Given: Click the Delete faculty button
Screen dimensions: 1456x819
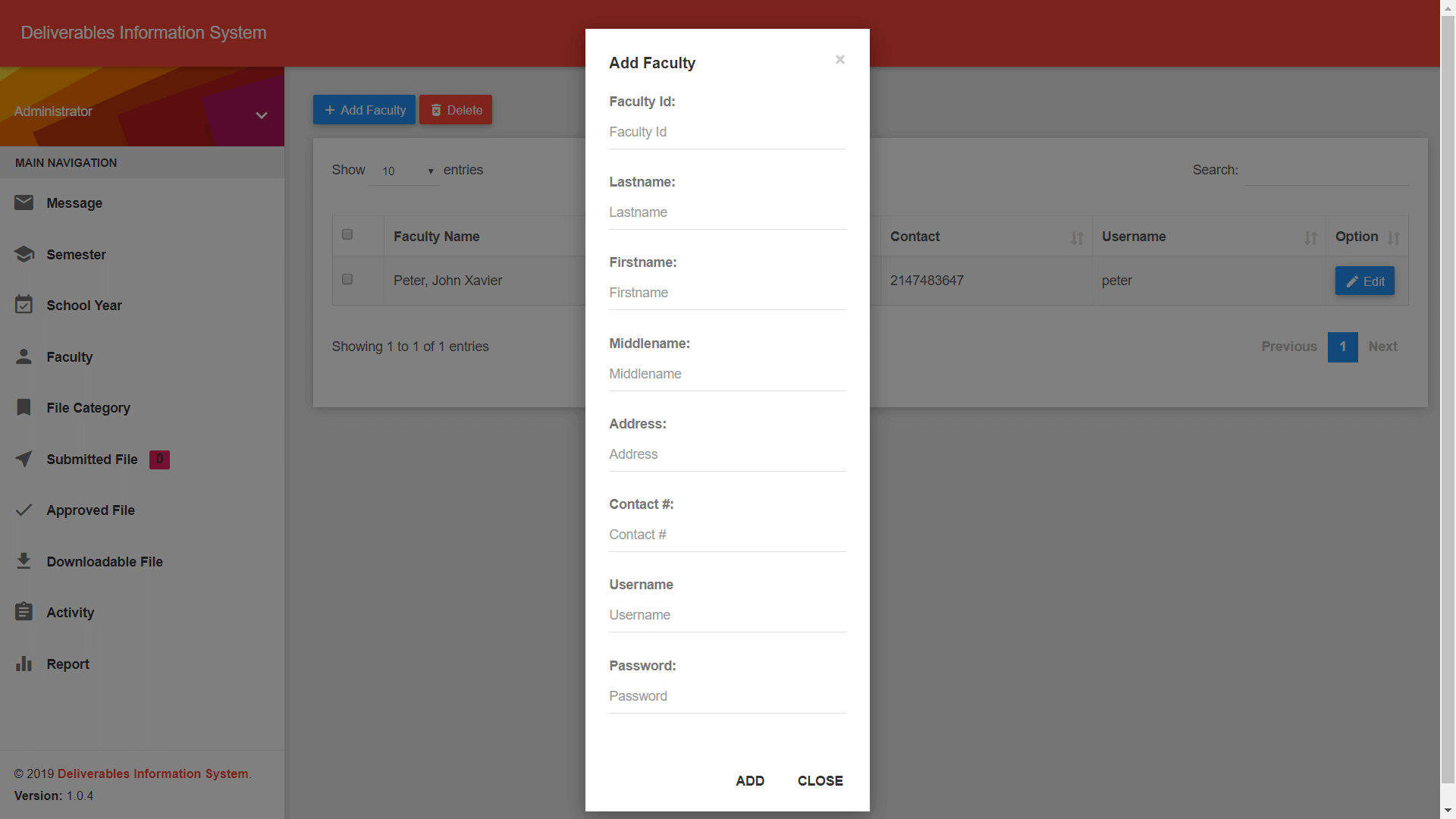Looking at the screenshot, I should coord(456,110).
